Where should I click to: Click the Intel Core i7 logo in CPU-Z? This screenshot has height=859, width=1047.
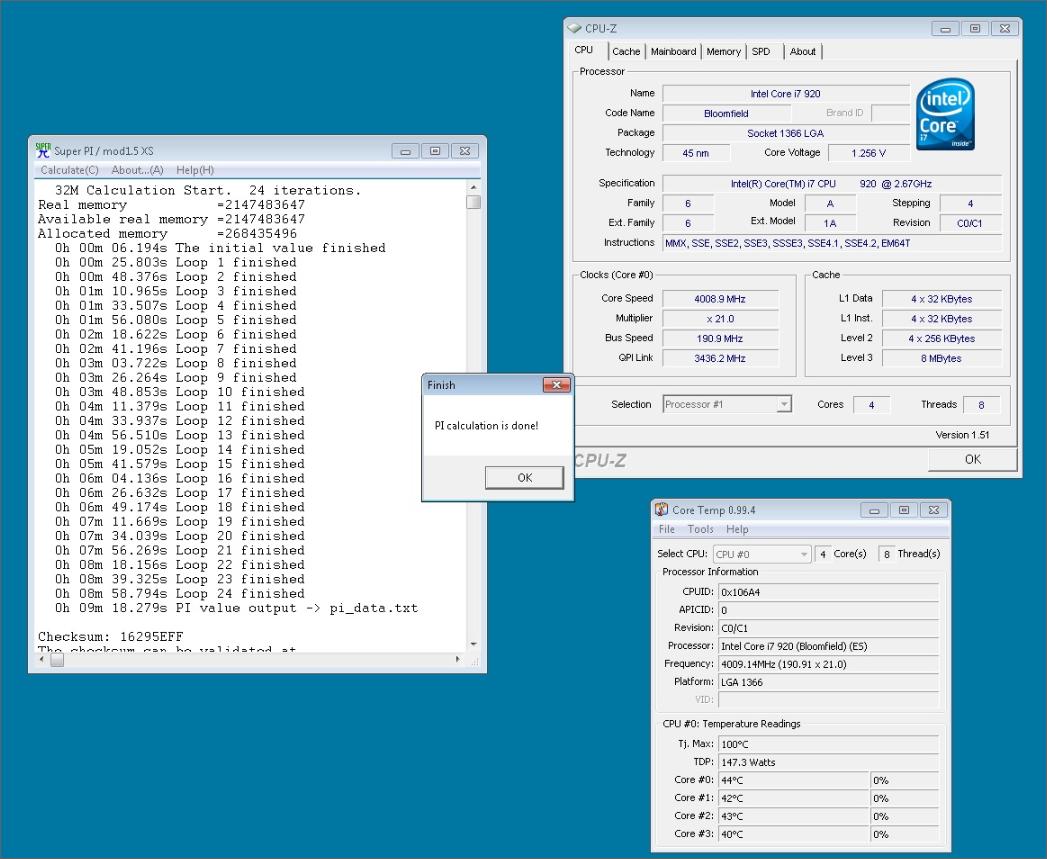[945, 114]
